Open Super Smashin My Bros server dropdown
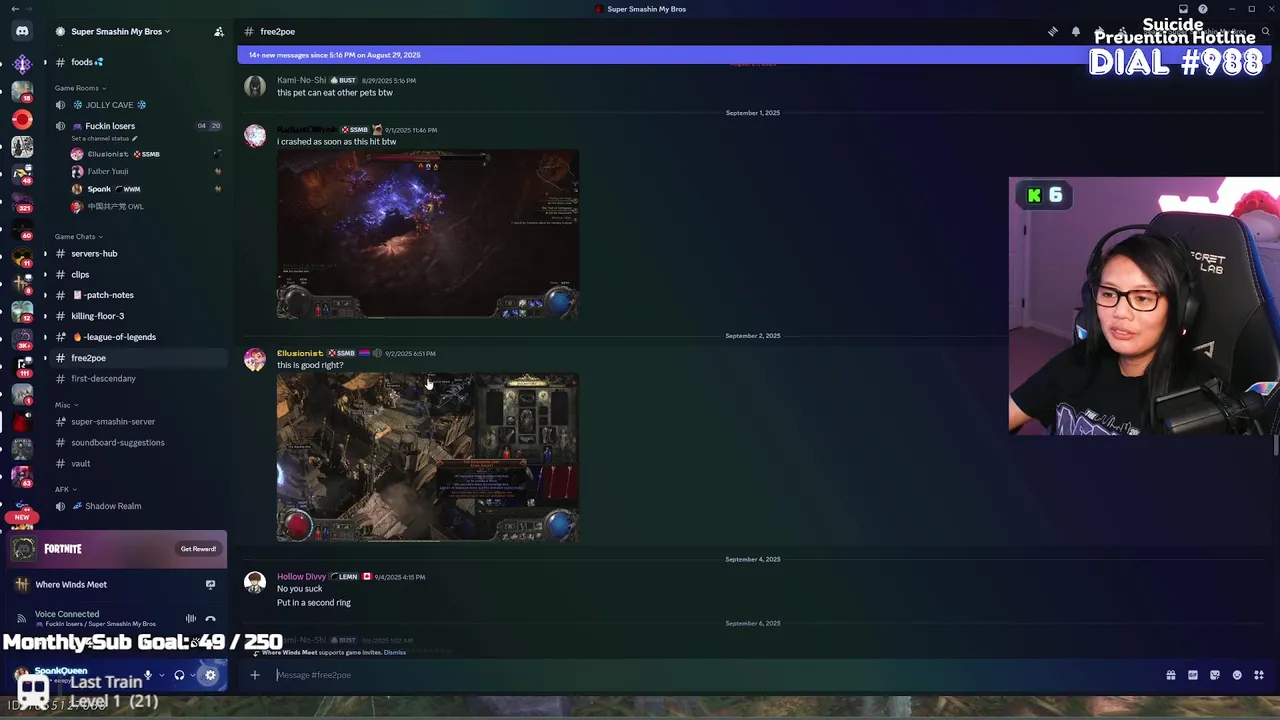Screen dimensions: 1280x720 click(x=120, y=31)
